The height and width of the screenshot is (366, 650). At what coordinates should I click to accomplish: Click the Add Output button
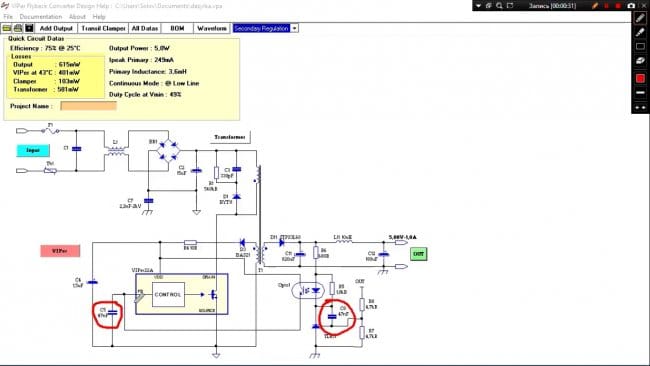point(56,28)
